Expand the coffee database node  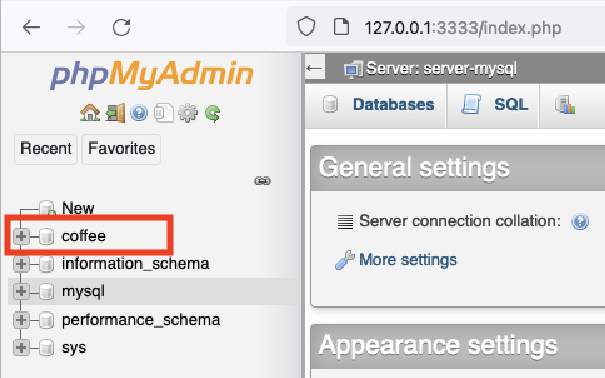(x=21, y=236)
